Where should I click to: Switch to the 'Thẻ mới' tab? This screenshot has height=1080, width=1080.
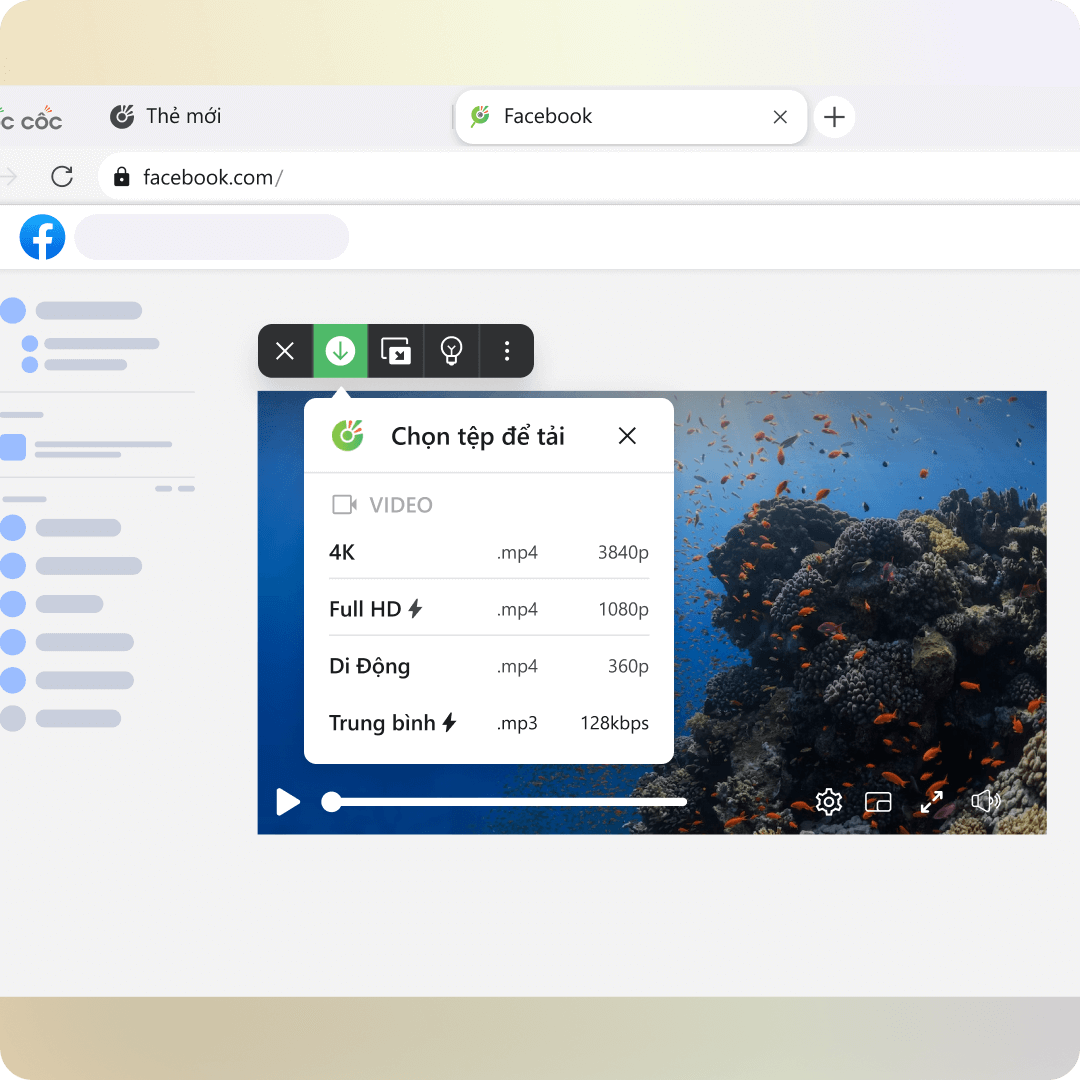[166, 117]
